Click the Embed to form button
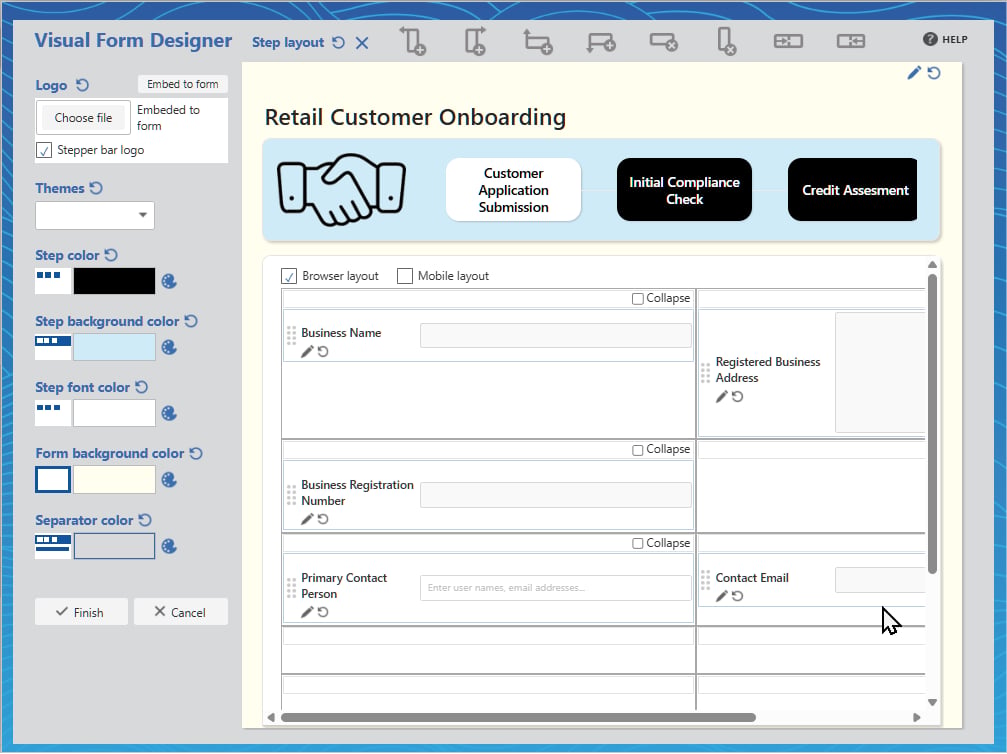This screenshot has width=1007, height=754. [182, 84]
